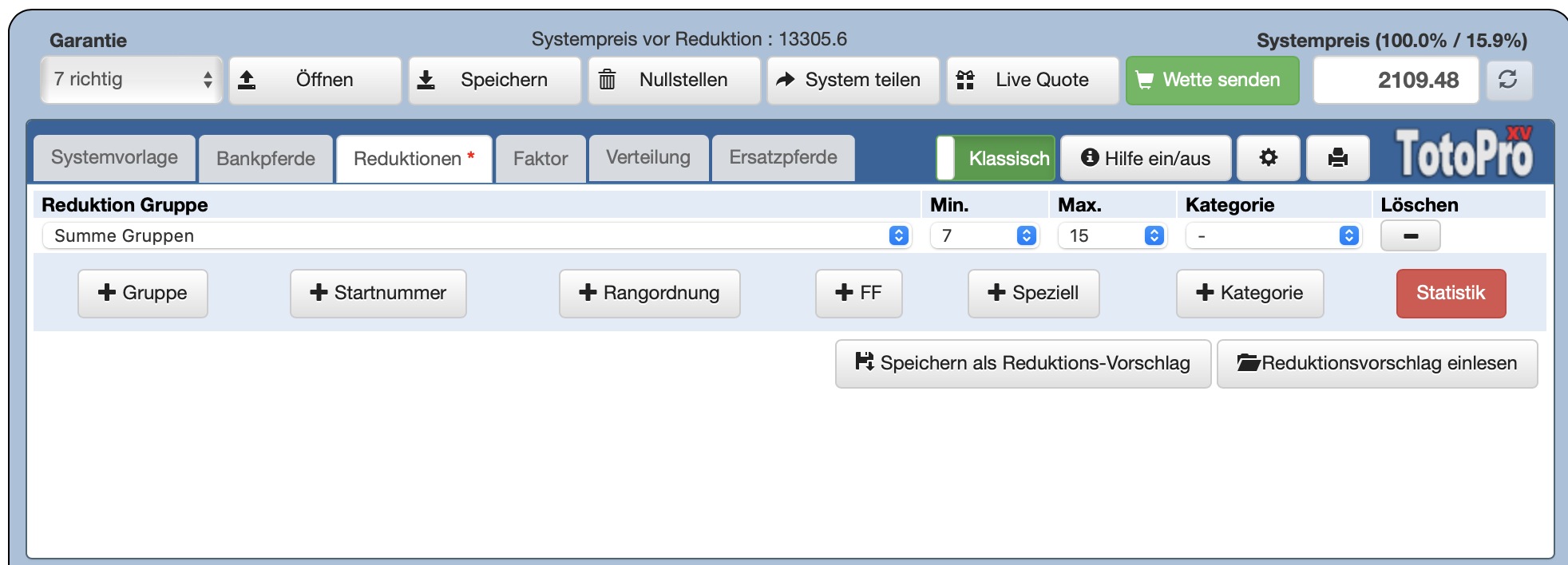
Task: Open the Kategorie dropdown
Action: pos(1273,236)
